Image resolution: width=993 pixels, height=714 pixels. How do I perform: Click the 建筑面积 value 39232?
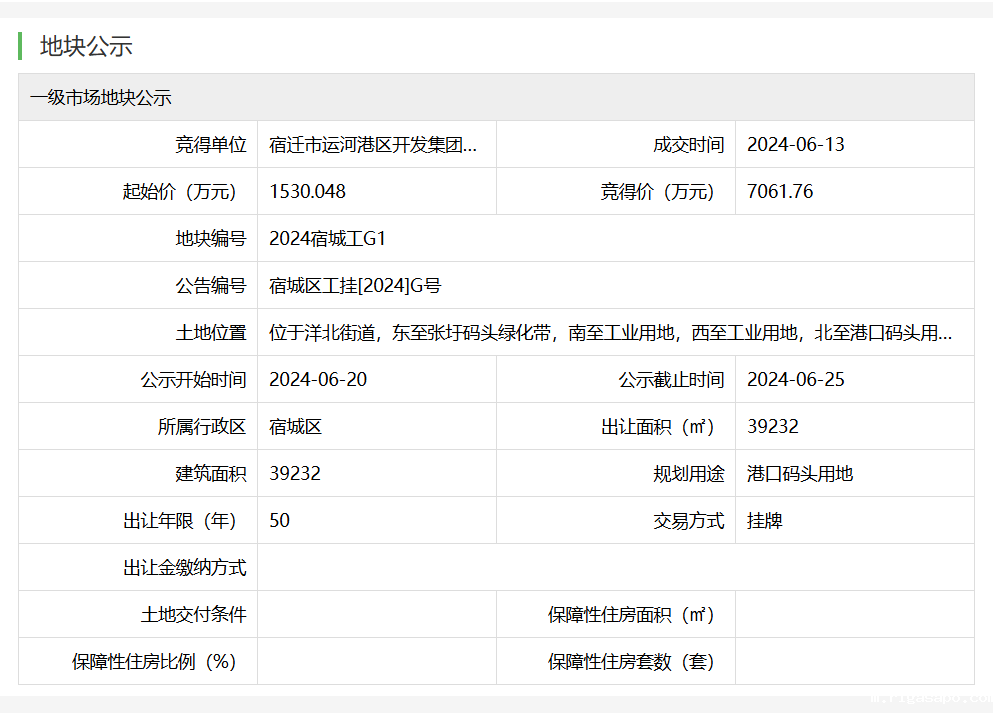pyautogui.click(x=295, y=474)
